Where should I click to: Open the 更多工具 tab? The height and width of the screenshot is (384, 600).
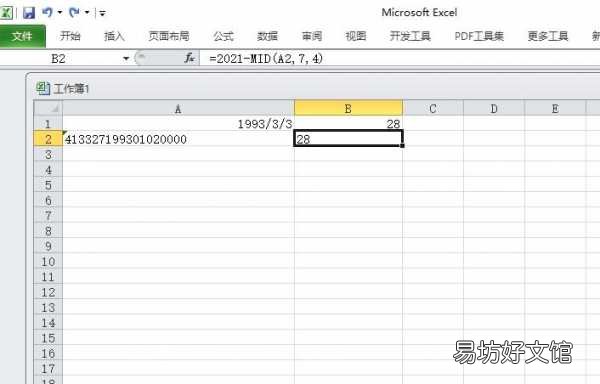[x=548, y=36]
